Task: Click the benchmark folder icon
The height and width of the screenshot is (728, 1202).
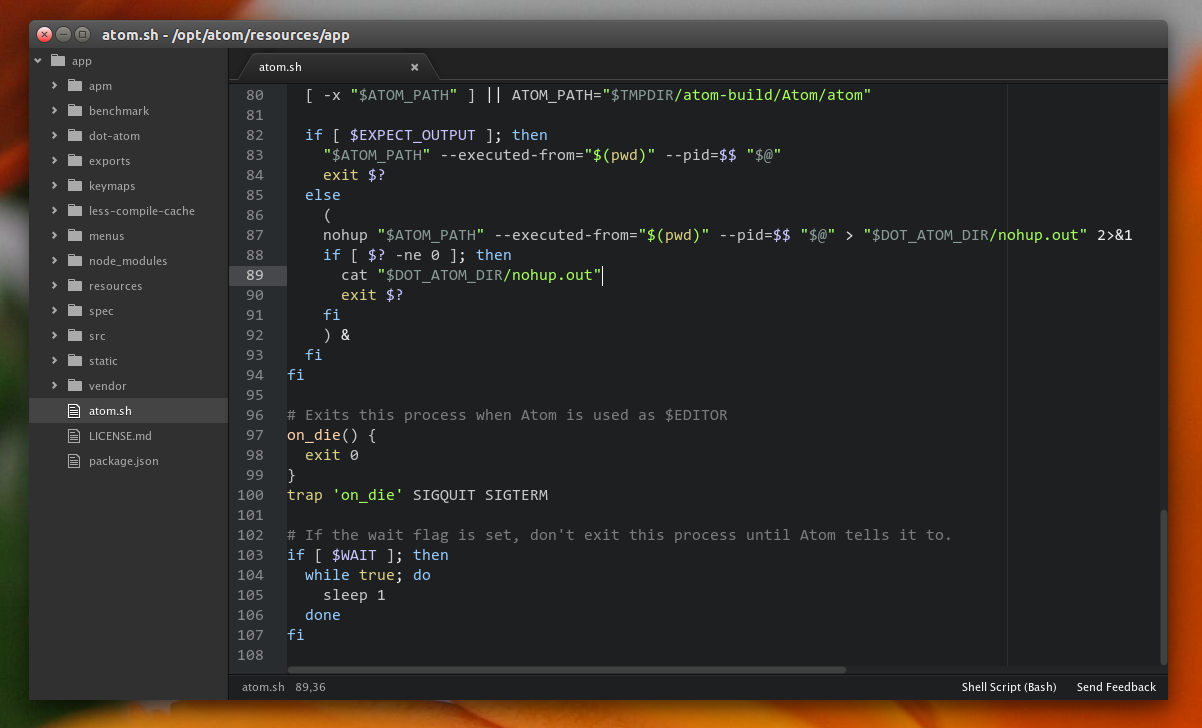Action: pyautogui.click(x=75, y=110)
